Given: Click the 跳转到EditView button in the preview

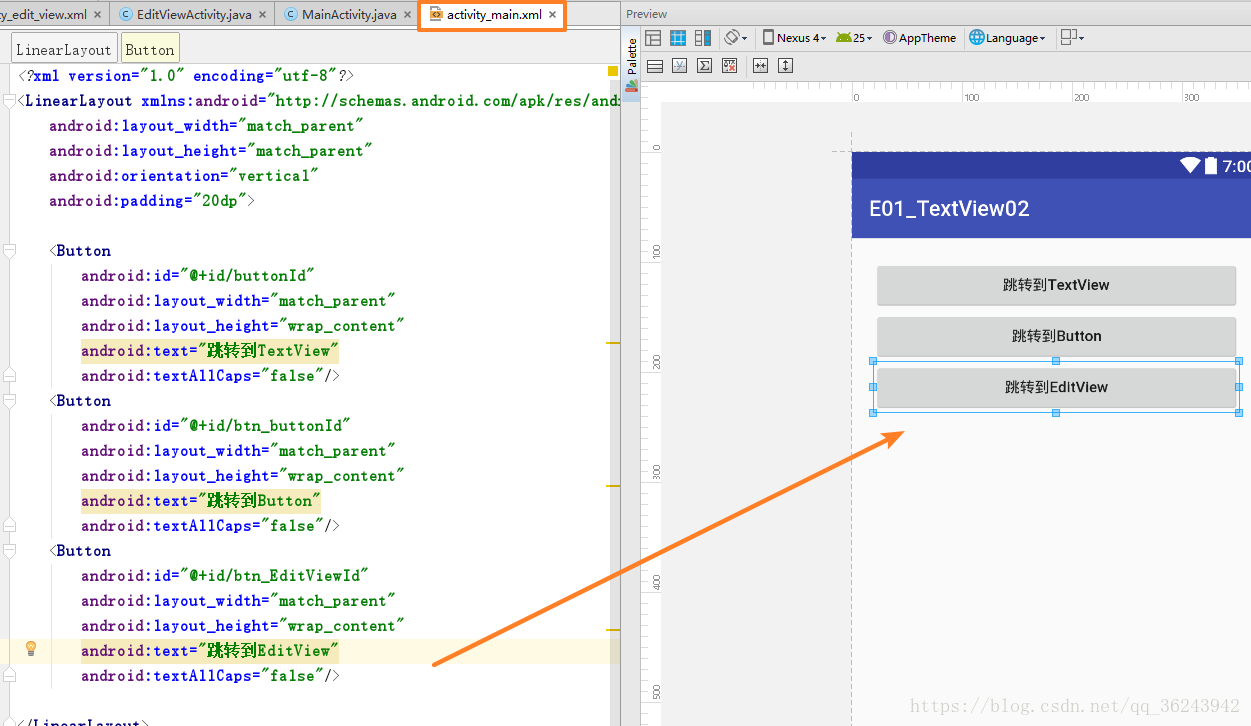Looking at the screenshot, I should [x=1056, y=387].
